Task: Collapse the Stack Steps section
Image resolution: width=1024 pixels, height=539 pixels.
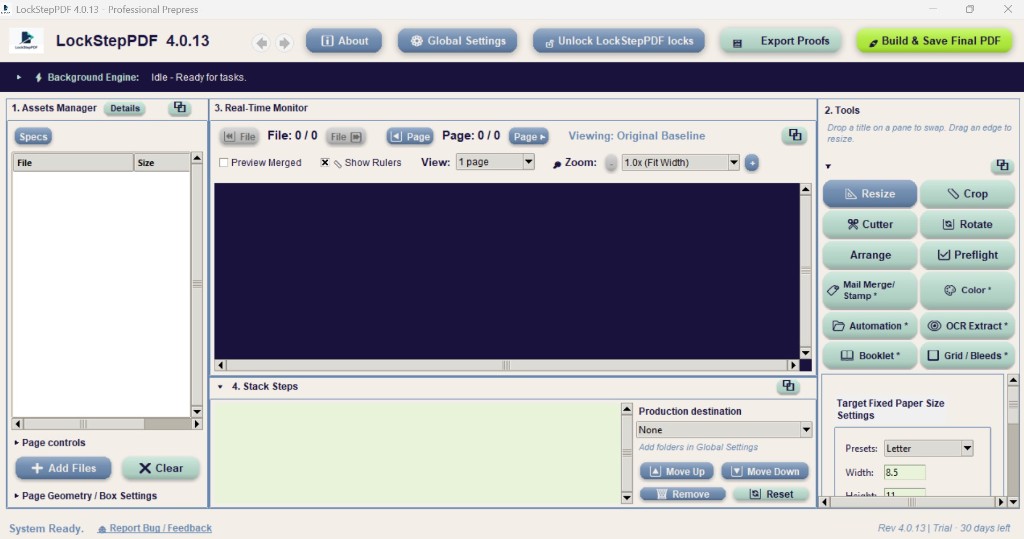Action: click(x=220, y=387)
